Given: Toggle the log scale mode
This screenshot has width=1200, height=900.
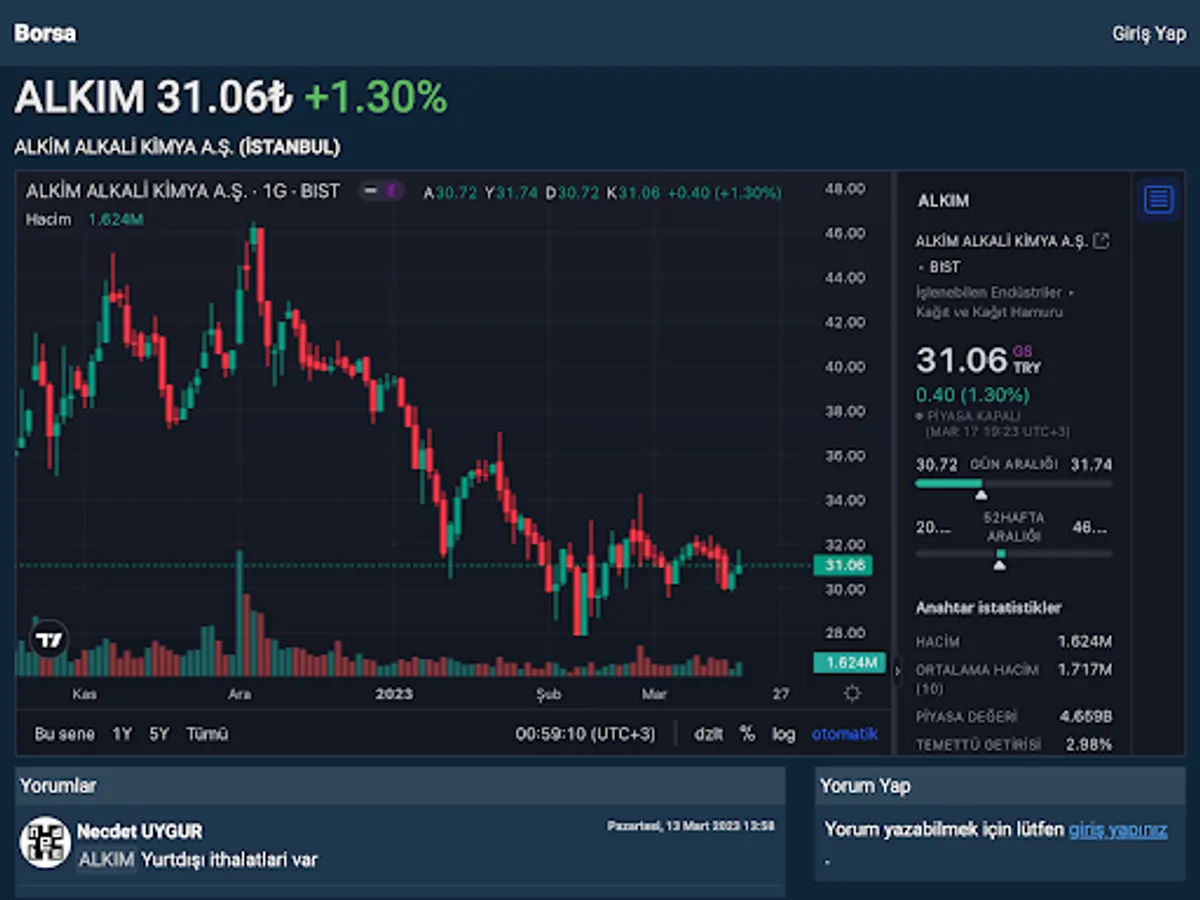Looking at the screenshot, I should 783,734.
